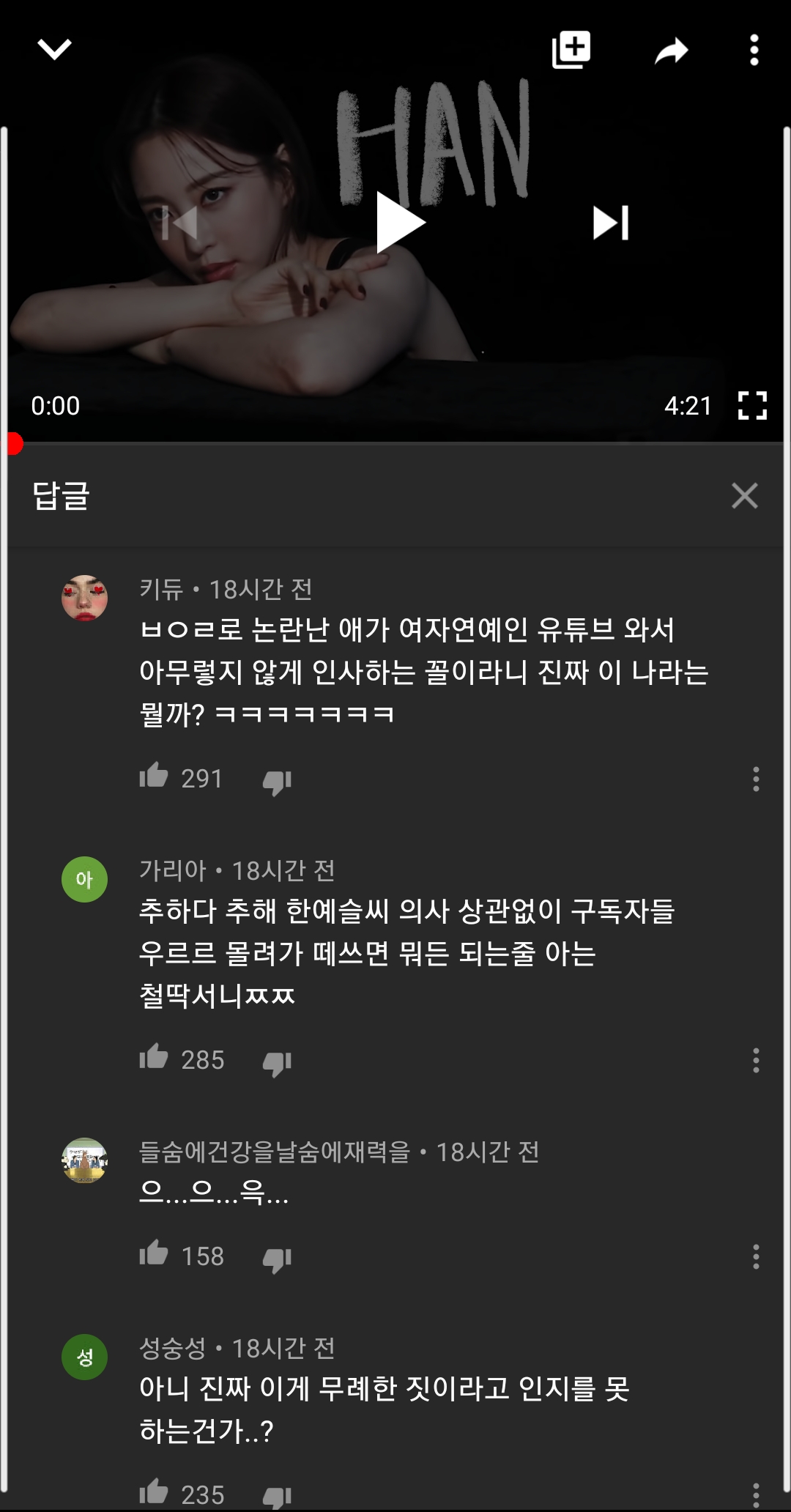The height and width of the screenshot is (1512, 791).
Task: Share the video with the arrow icon
Action: point(672,51)
